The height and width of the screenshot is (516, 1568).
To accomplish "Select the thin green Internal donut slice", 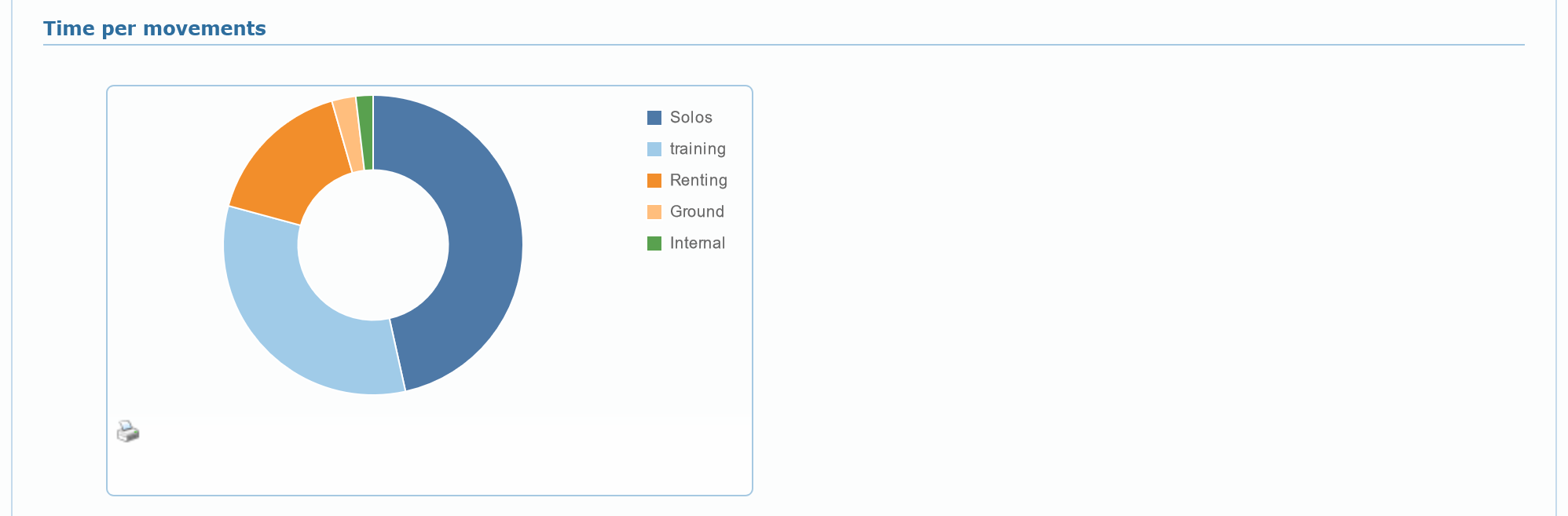I will [x=365, y=124].
